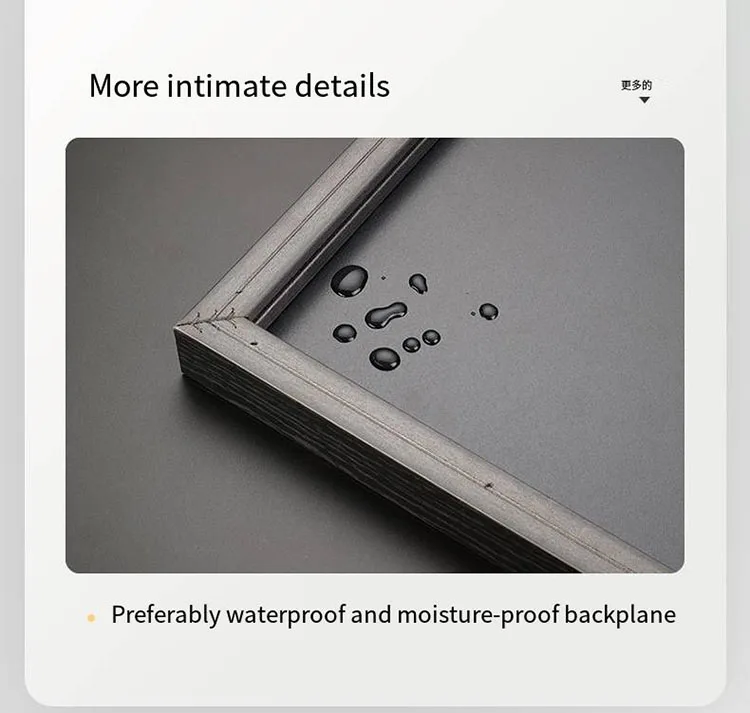Click the nail hole on lower frame rail
750x713 pixels.
click(x=489, y=486)
